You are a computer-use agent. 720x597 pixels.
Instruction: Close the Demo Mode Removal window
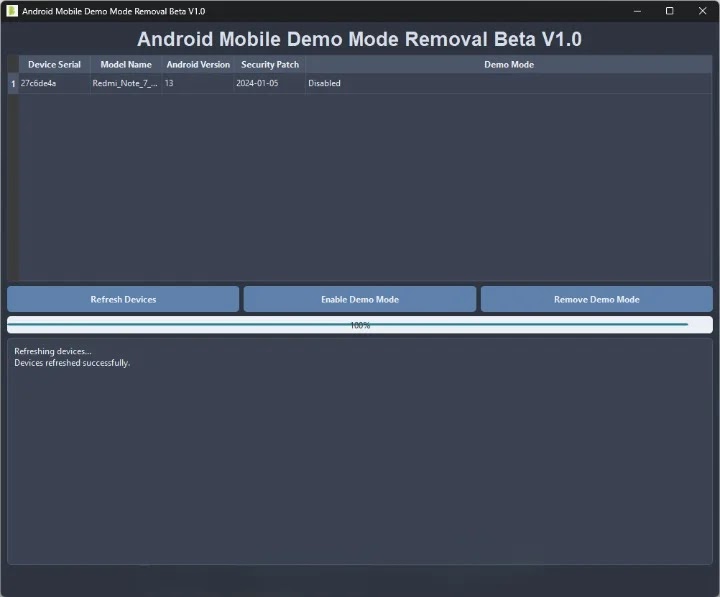702,11
